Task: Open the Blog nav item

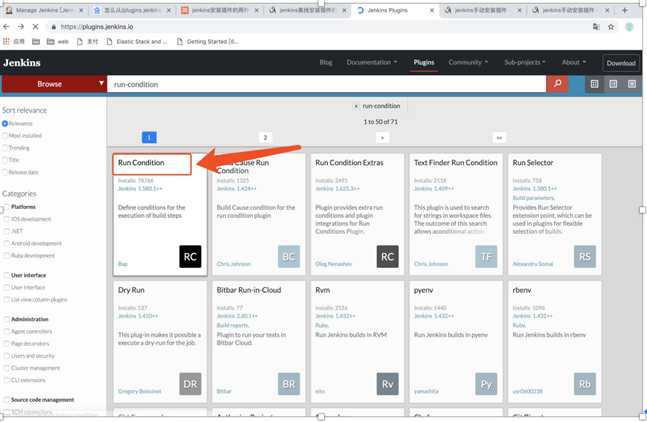Action: point(326,62)
